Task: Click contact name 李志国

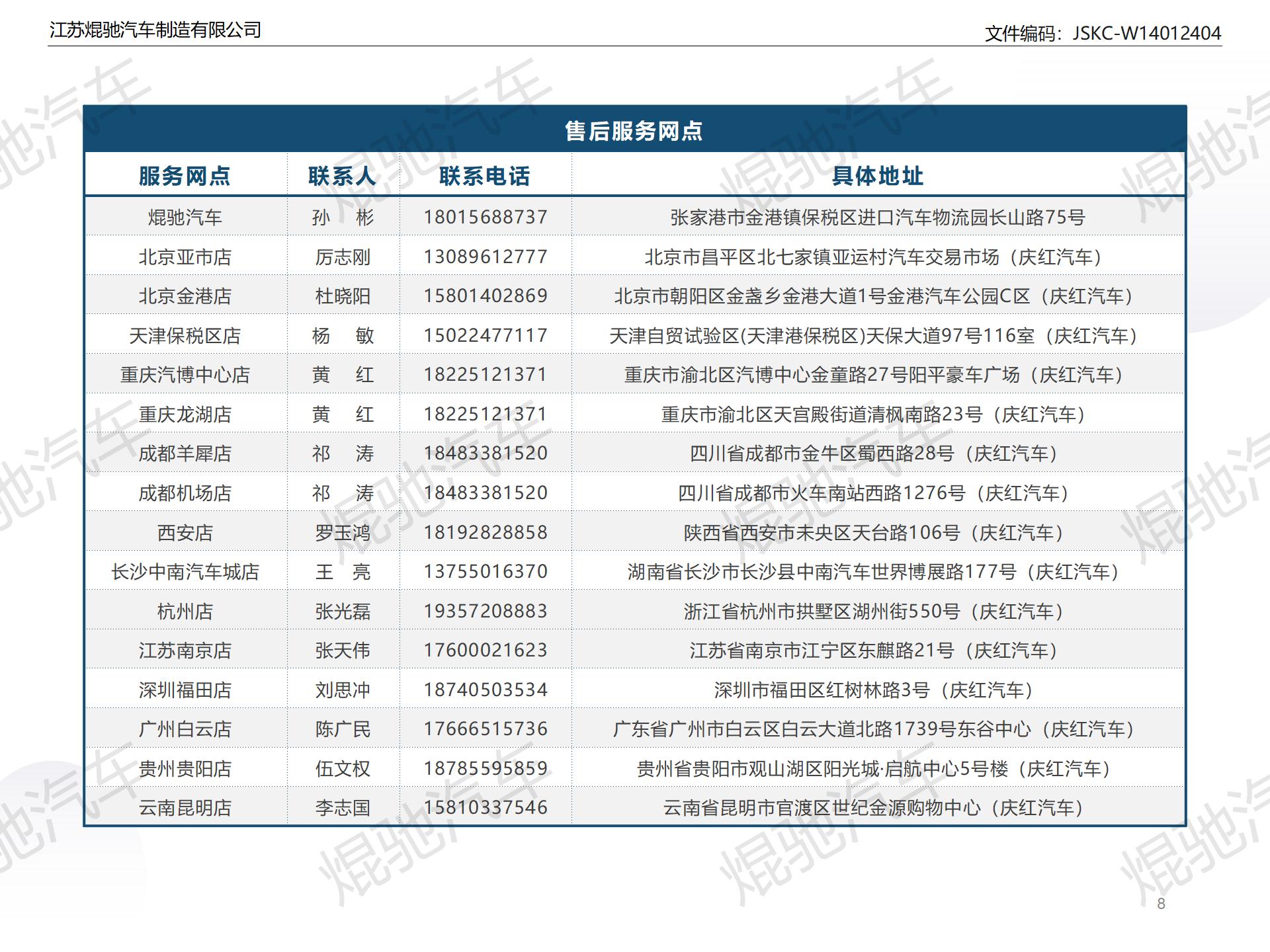Action: [x=343, y=808]
